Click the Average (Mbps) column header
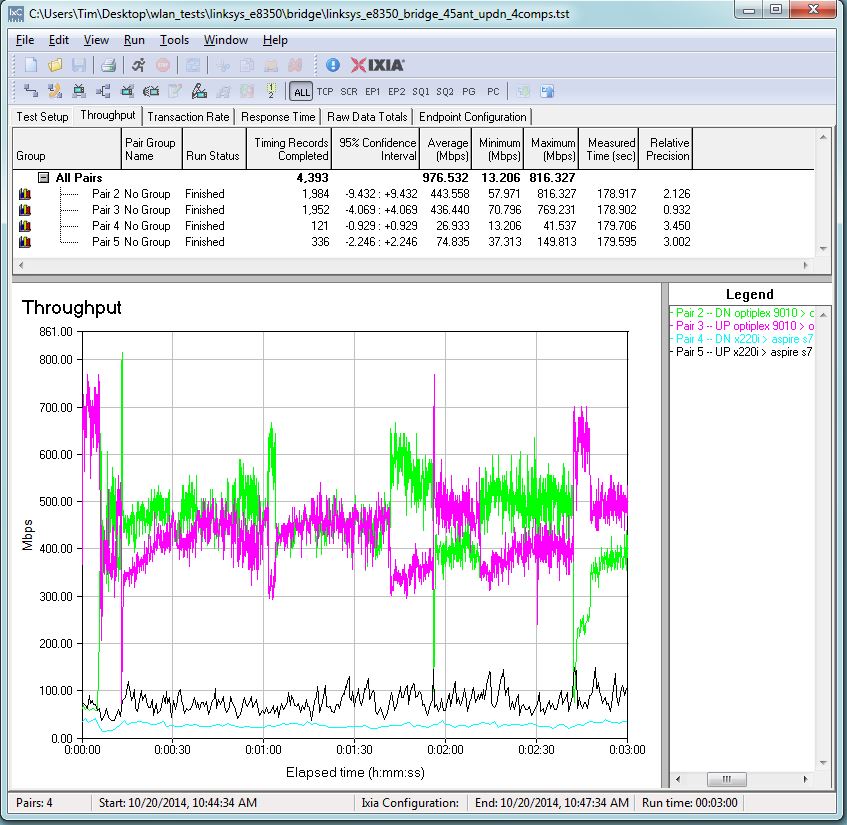 point(447,149)
